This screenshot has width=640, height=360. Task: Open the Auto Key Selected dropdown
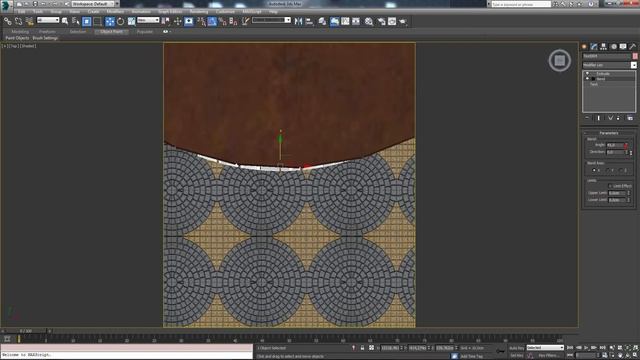545,348
